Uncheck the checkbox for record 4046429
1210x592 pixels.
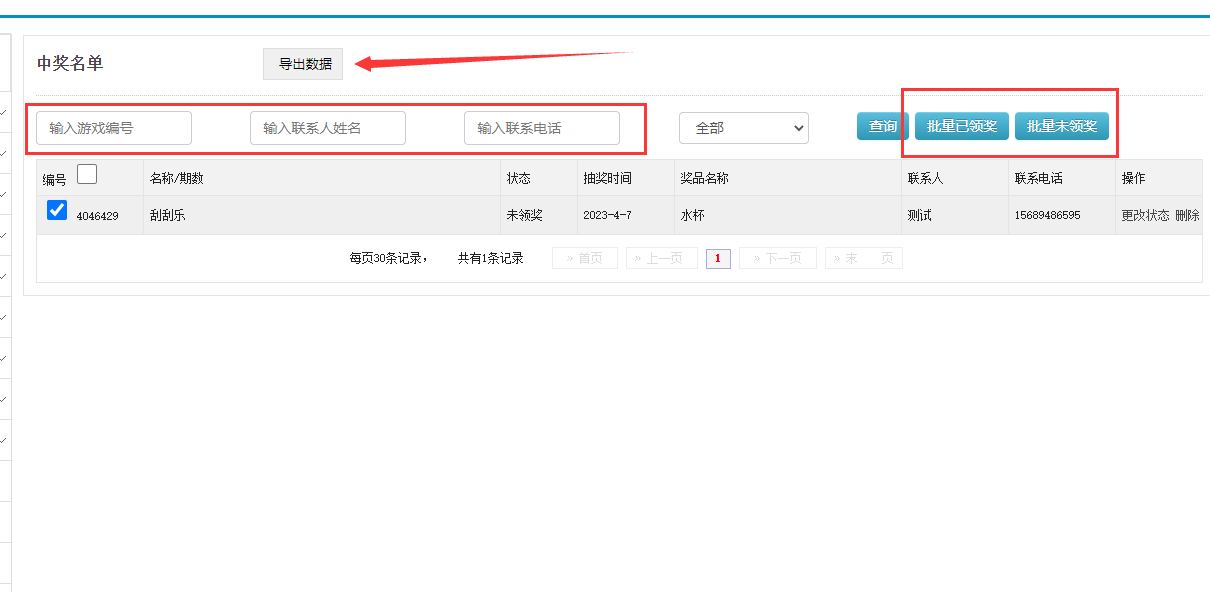57,211
